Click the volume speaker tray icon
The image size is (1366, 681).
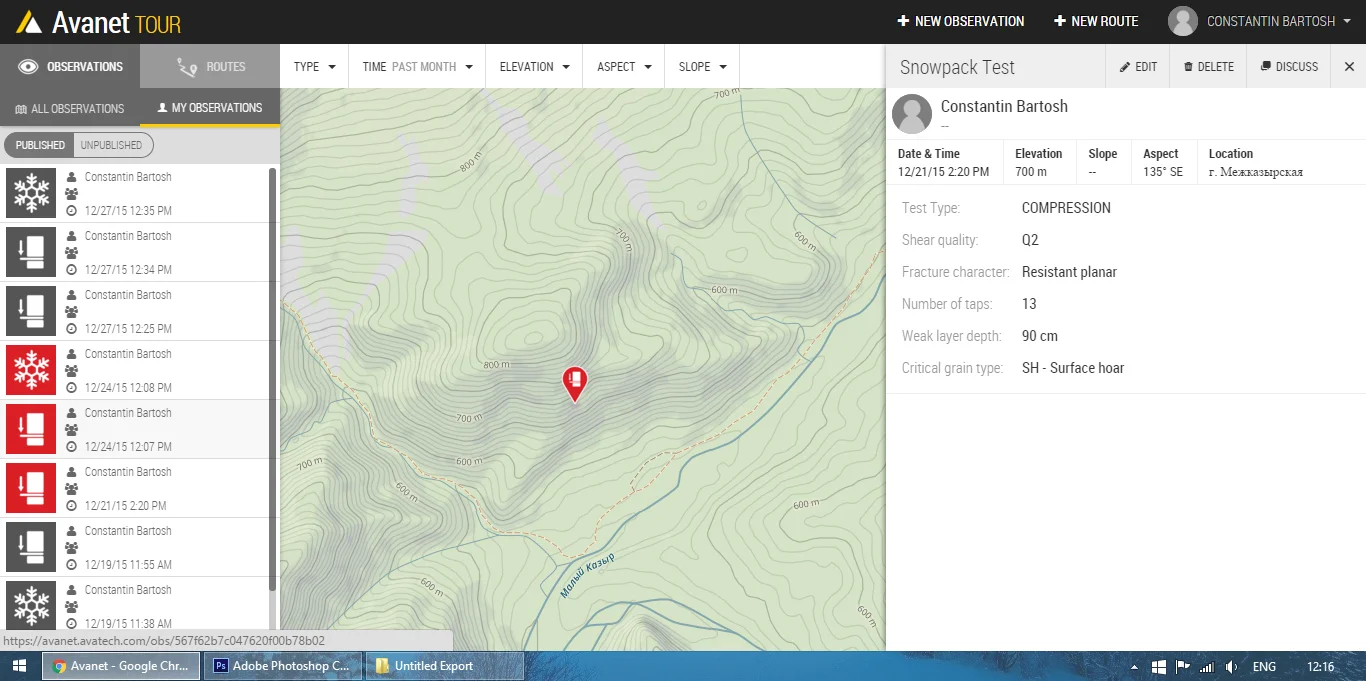point(1231,667)
